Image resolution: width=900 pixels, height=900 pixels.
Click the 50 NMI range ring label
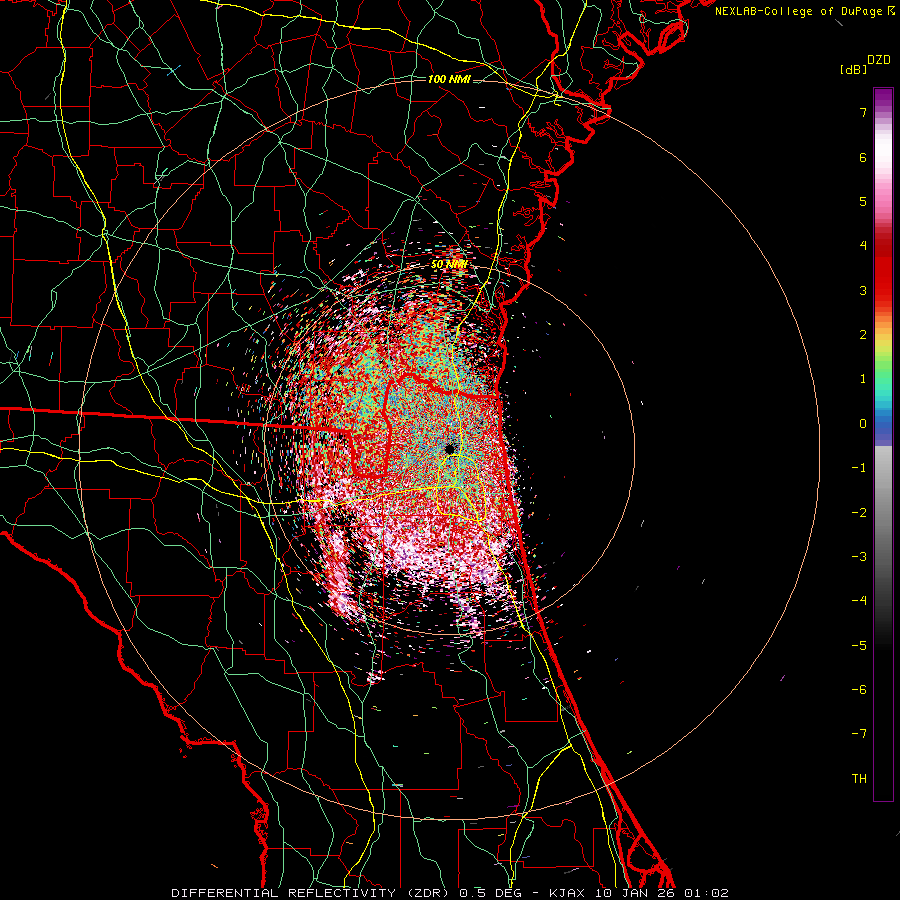click(449, 265)
